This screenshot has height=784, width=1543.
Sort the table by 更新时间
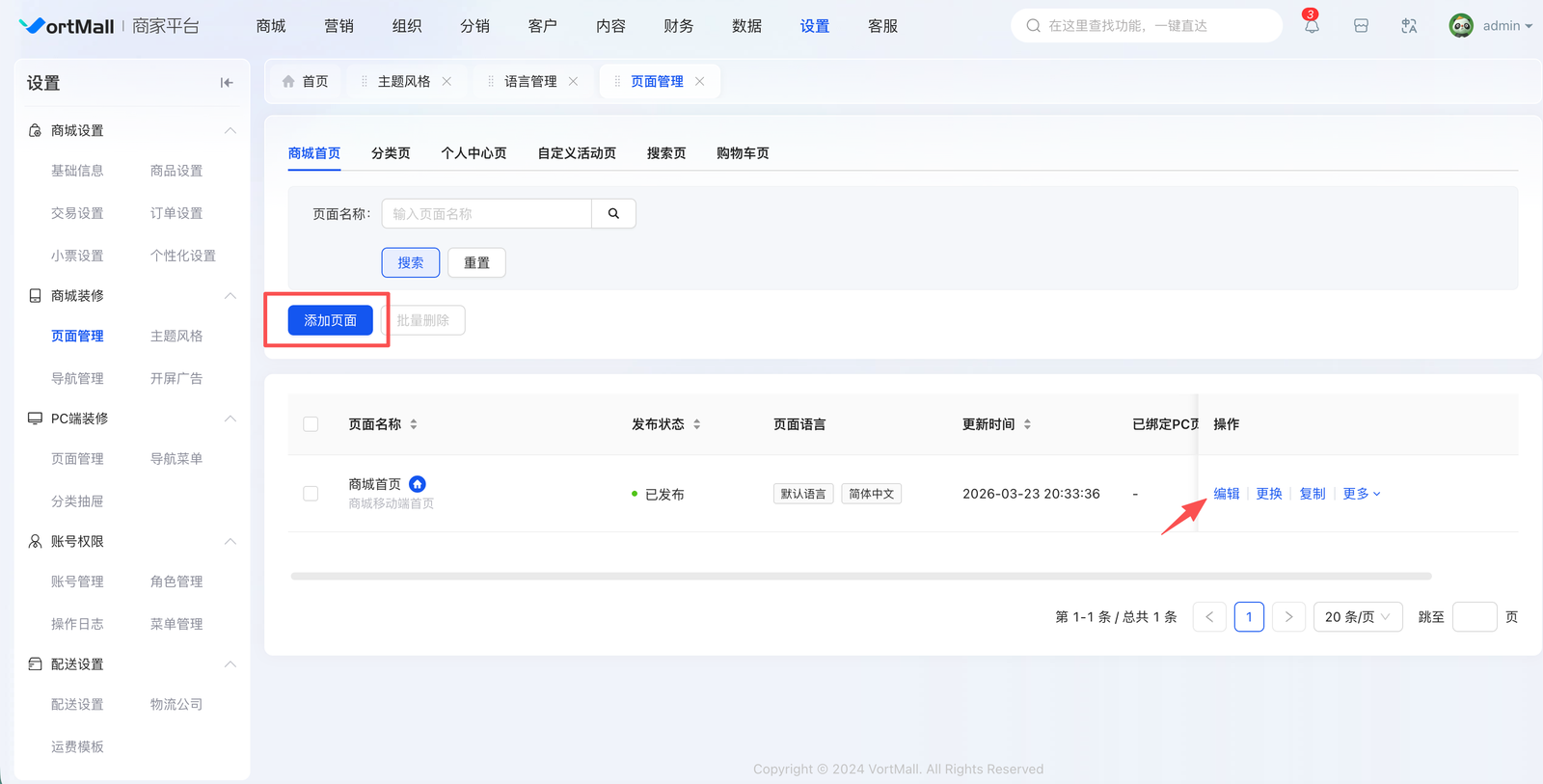(x=1027, y=424)
